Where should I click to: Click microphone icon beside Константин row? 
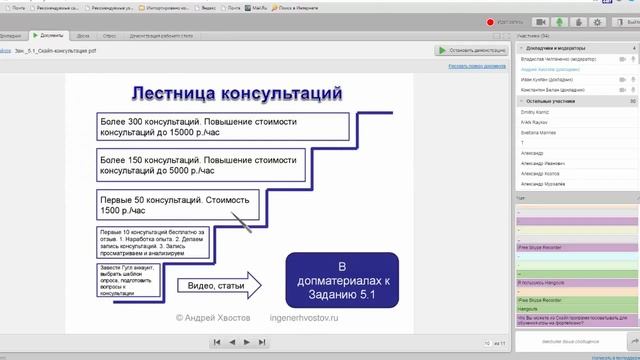(x=633, y=90)
